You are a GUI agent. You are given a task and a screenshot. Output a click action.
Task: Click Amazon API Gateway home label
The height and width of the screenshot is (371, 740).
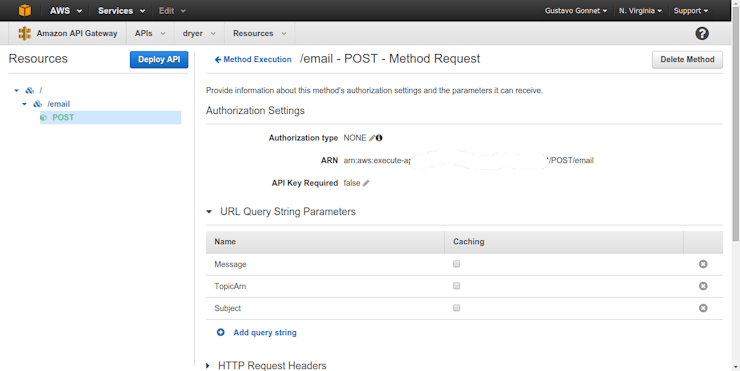77,34
